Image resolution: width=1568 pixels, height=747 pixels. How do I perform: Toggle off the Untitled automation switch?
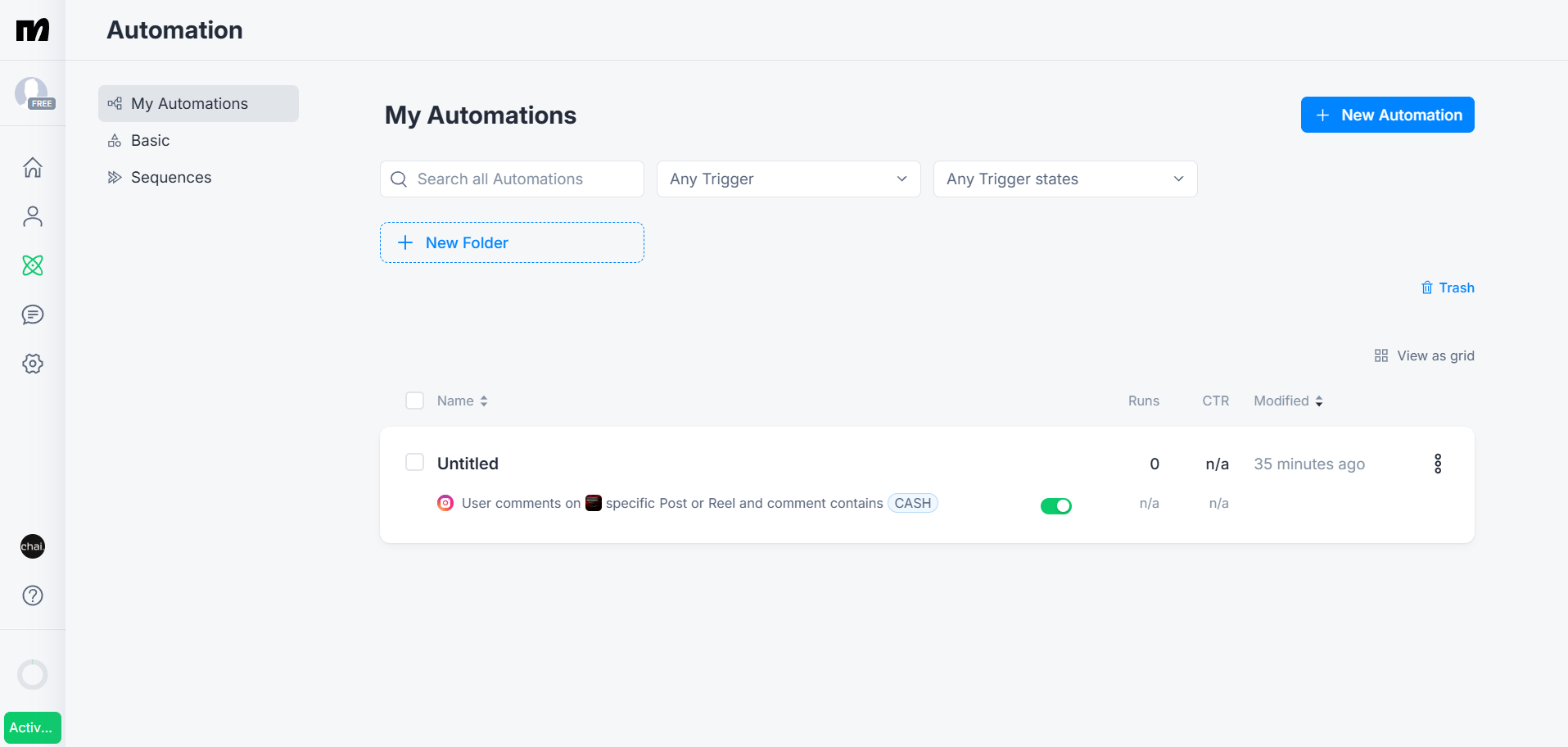coord(1056,505)
